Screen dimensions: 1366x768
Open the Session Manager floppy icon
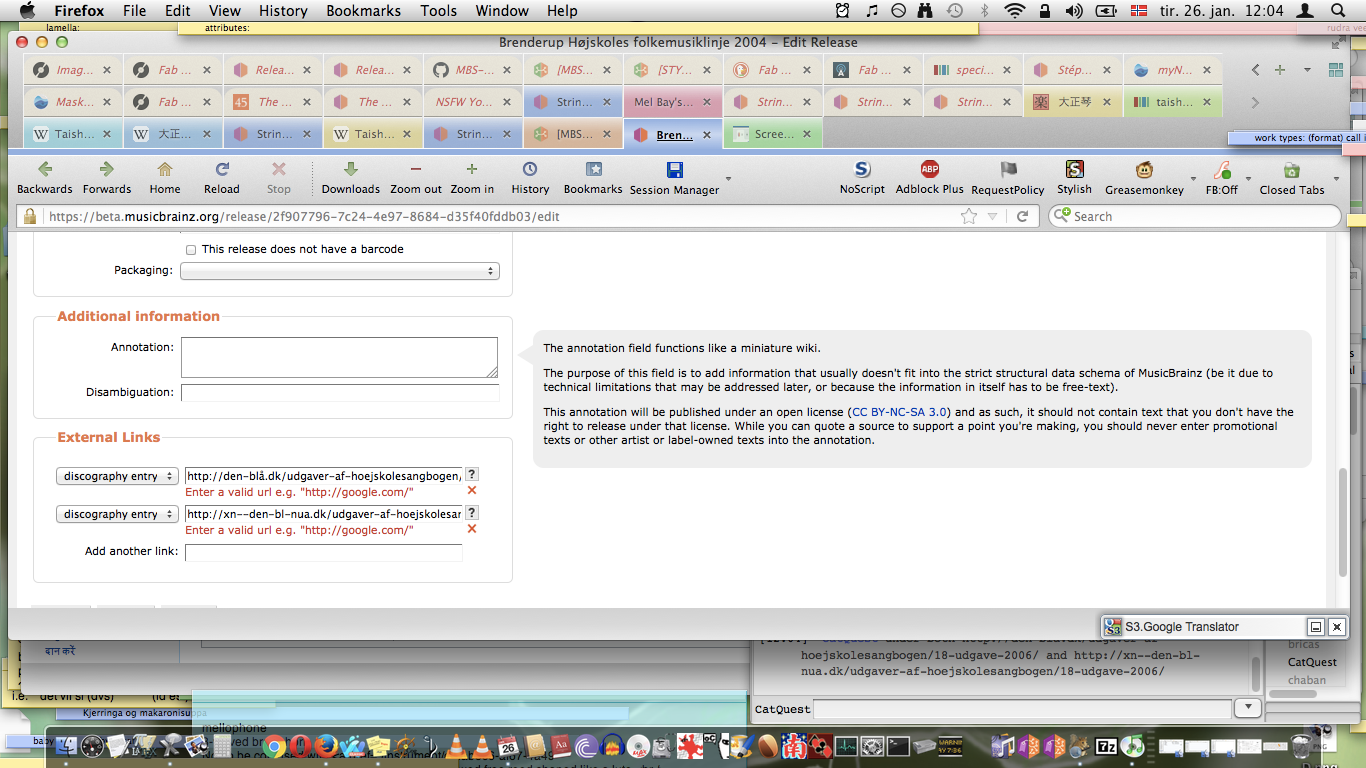674,170
